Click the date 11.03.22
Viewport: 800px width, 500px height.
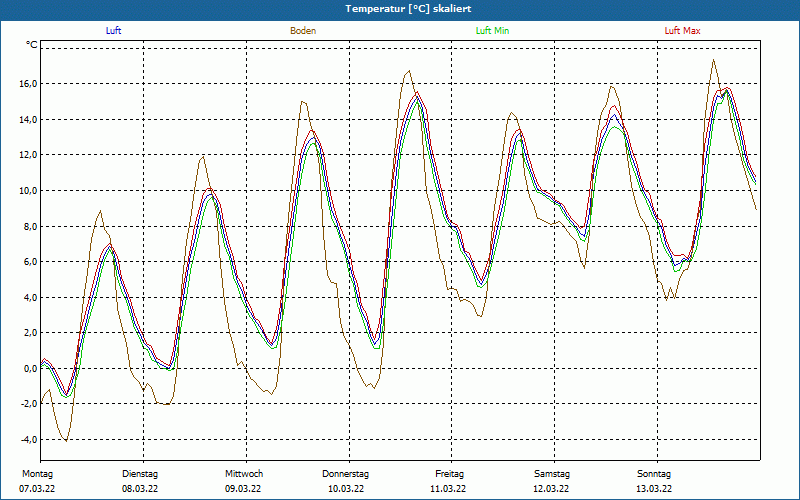(x=448, y=489)
